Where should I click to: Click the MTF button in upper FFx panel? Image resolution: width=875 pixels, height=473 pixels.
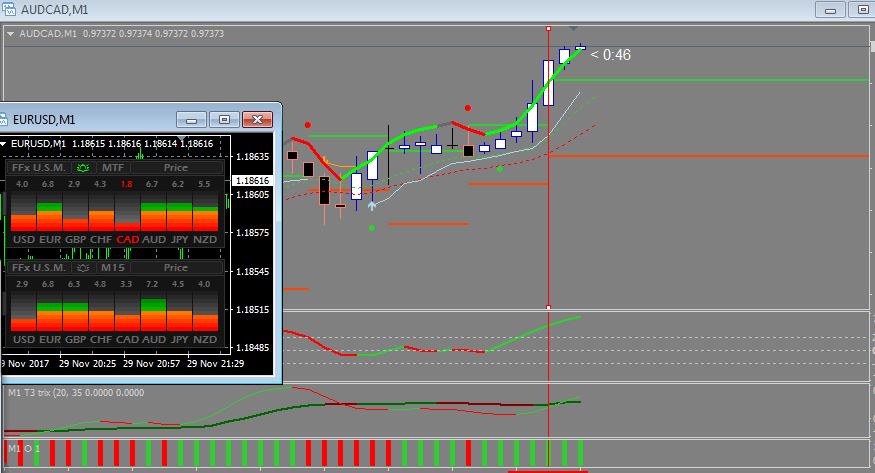tap(113, 167)
